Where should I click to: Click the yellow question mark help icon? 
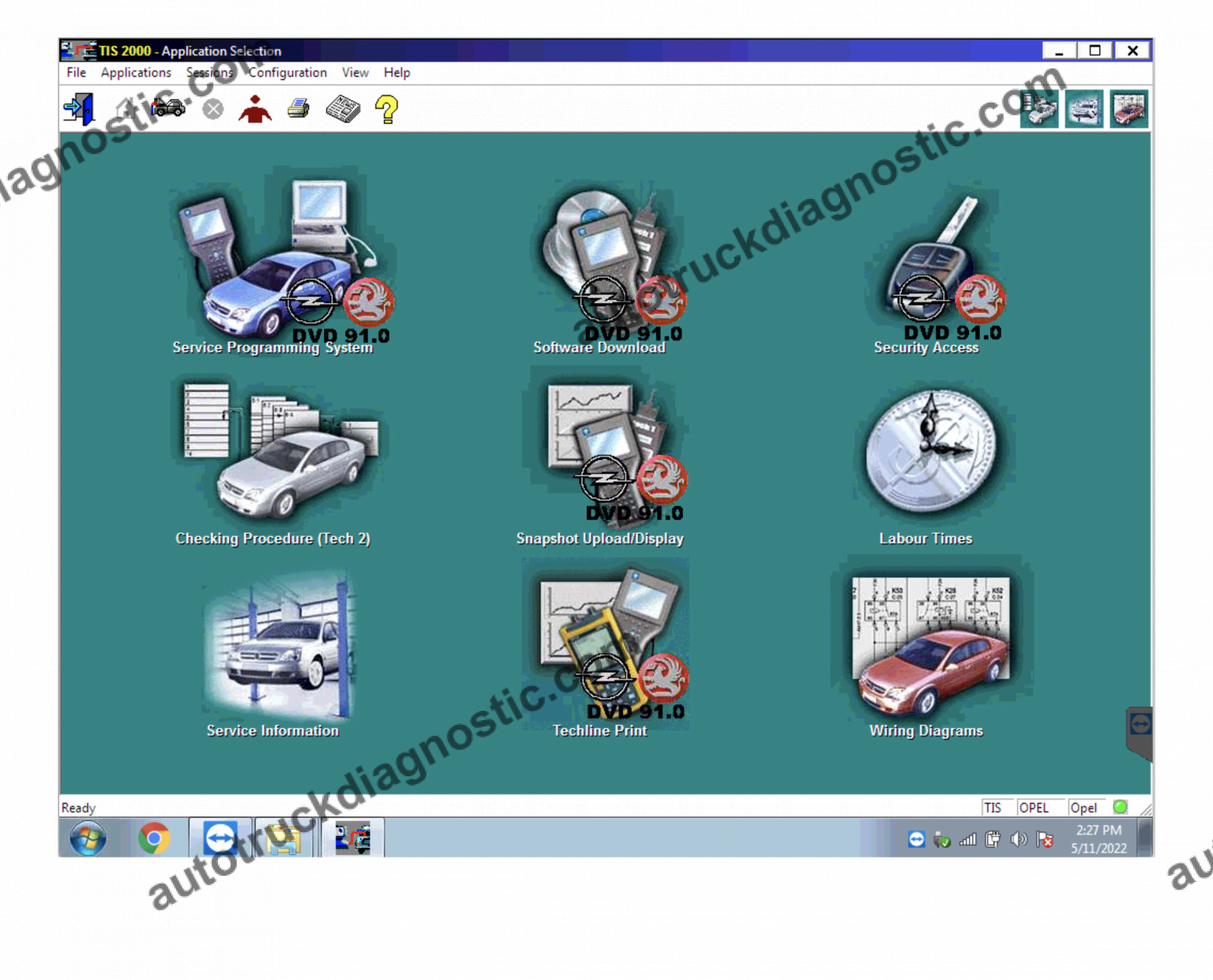pyautogui.click(x=386, y=109)
